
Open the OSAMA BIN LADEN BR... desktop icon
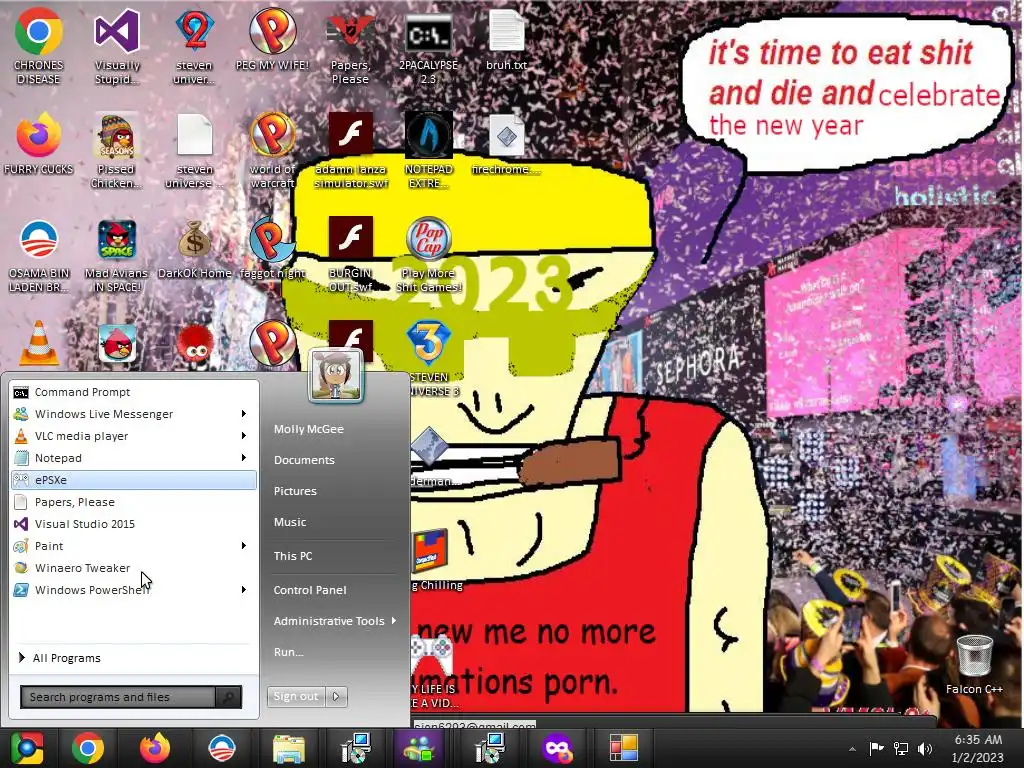coord(38,255)
